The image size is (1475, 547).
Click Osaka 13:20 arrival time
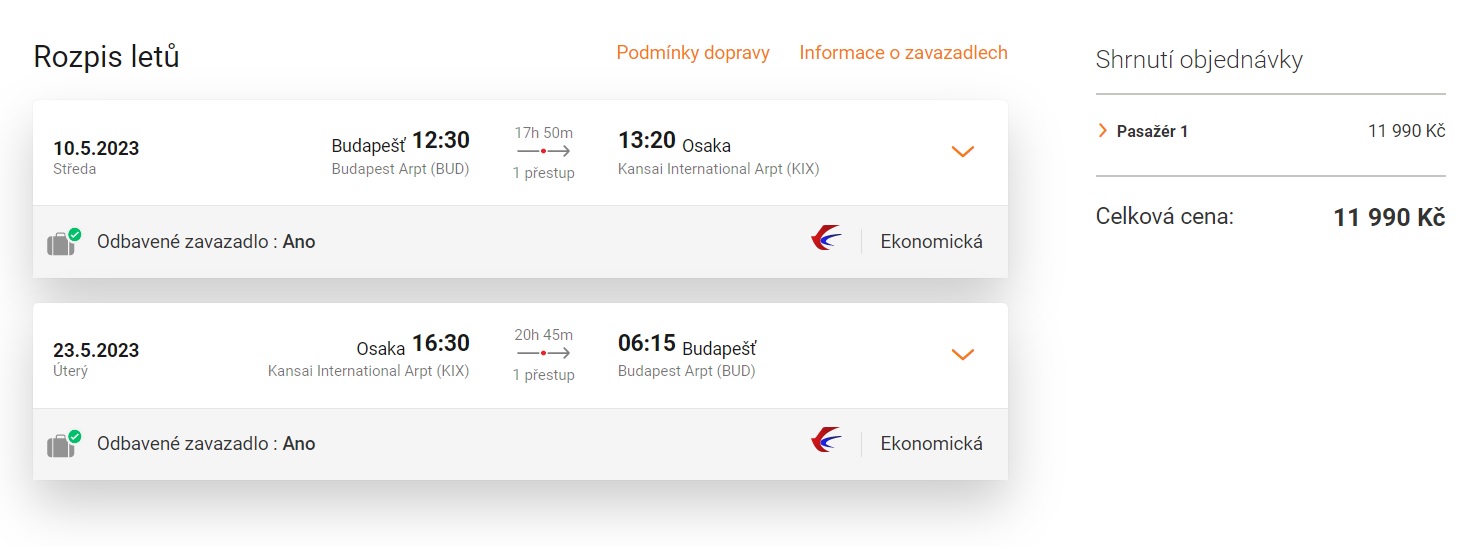point(647,141)
